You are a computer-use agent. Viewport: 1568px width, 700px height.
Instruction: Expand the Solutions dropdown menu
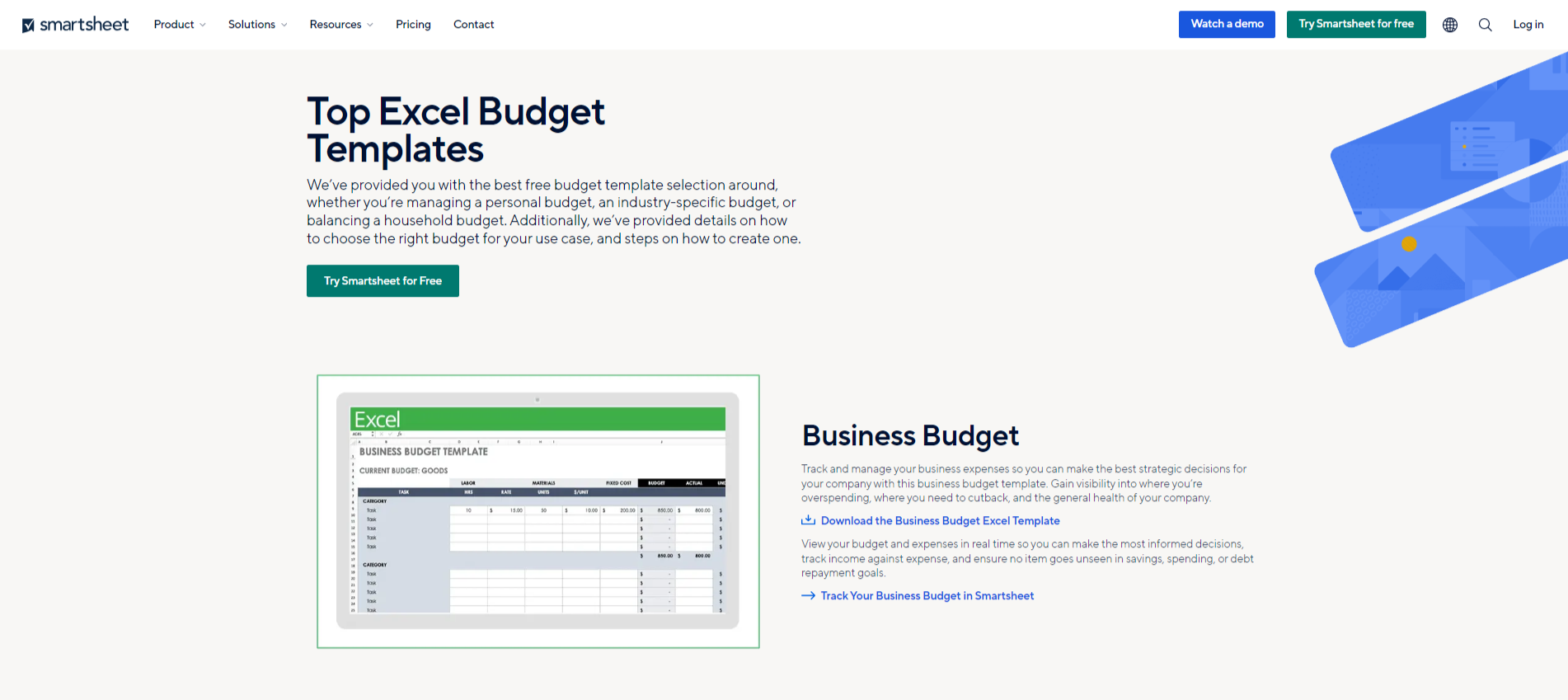coord(258,25)
